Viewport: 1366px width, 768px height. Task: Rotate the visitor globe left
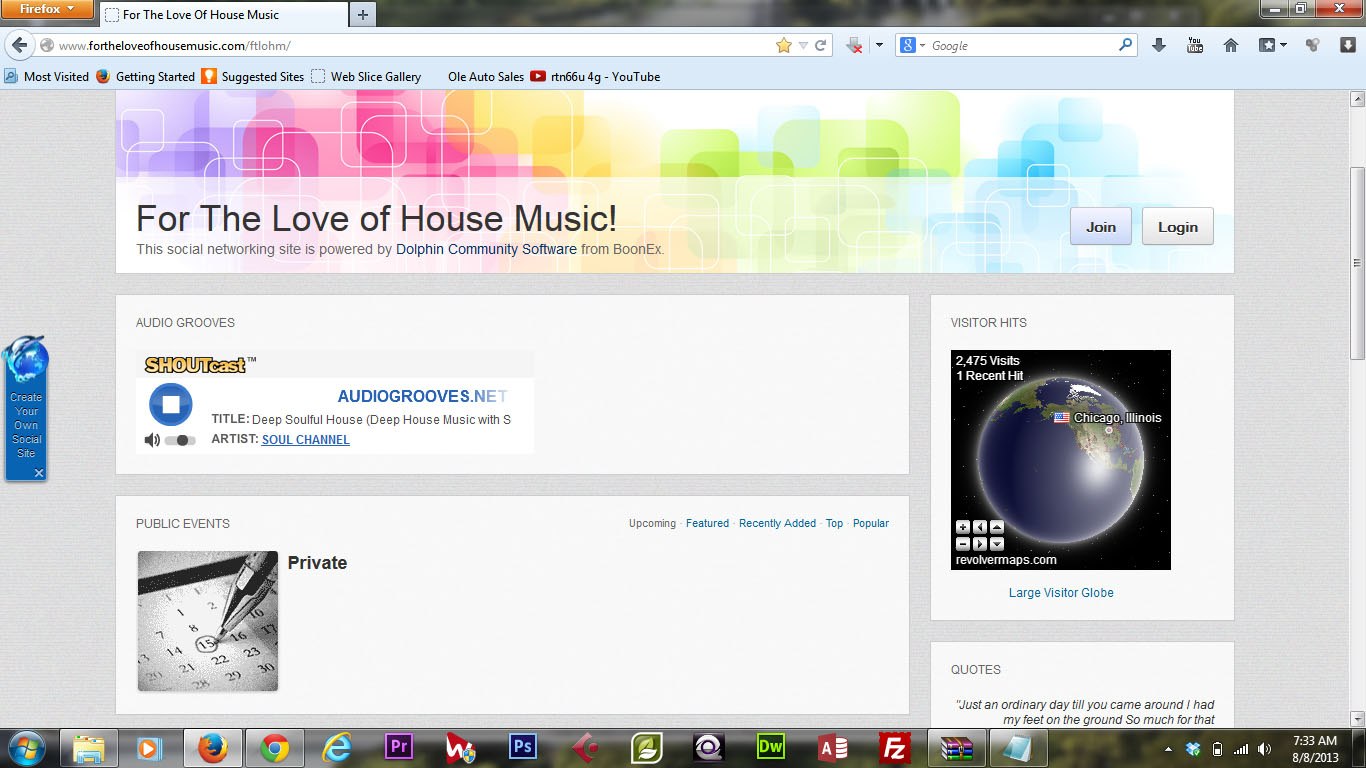point(979,527)
